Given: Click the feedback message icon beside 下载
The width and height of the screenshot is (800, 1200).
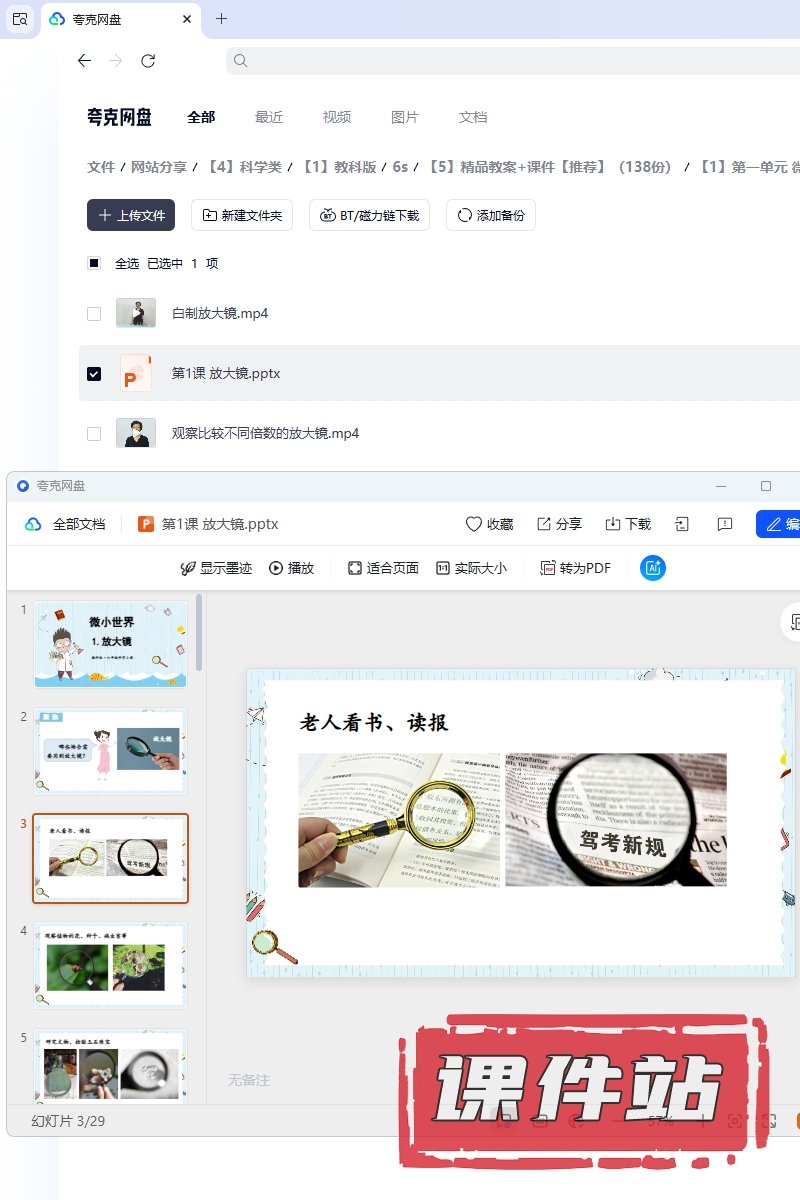Looking at the screenshot, I should coord(726,524).
